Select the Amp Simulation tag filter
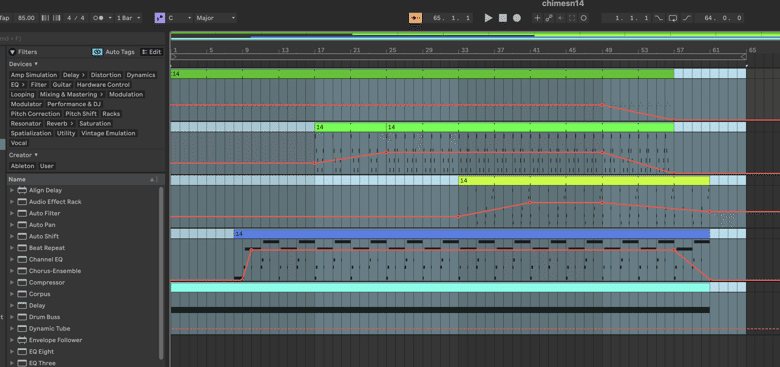 [x=34, y=75]
